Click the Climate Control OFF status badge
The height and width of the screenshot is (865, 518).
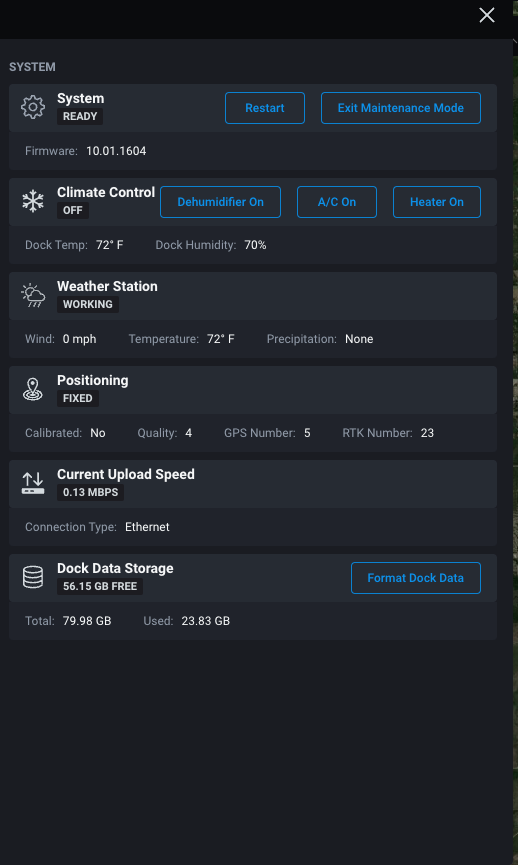click(73, 210)
